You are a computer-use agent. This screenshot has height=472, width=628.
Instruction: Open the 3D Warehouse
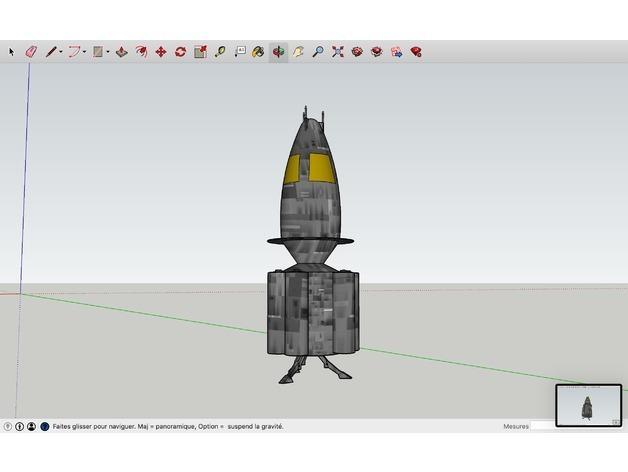point(357,52)
